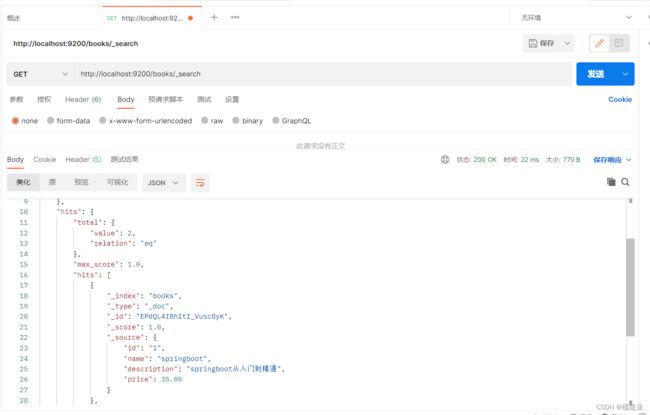Viewport: 650px width, 415px height.
Task: Choose the pretty view mode
Action: pyautogui.click(x=23, y=182)
